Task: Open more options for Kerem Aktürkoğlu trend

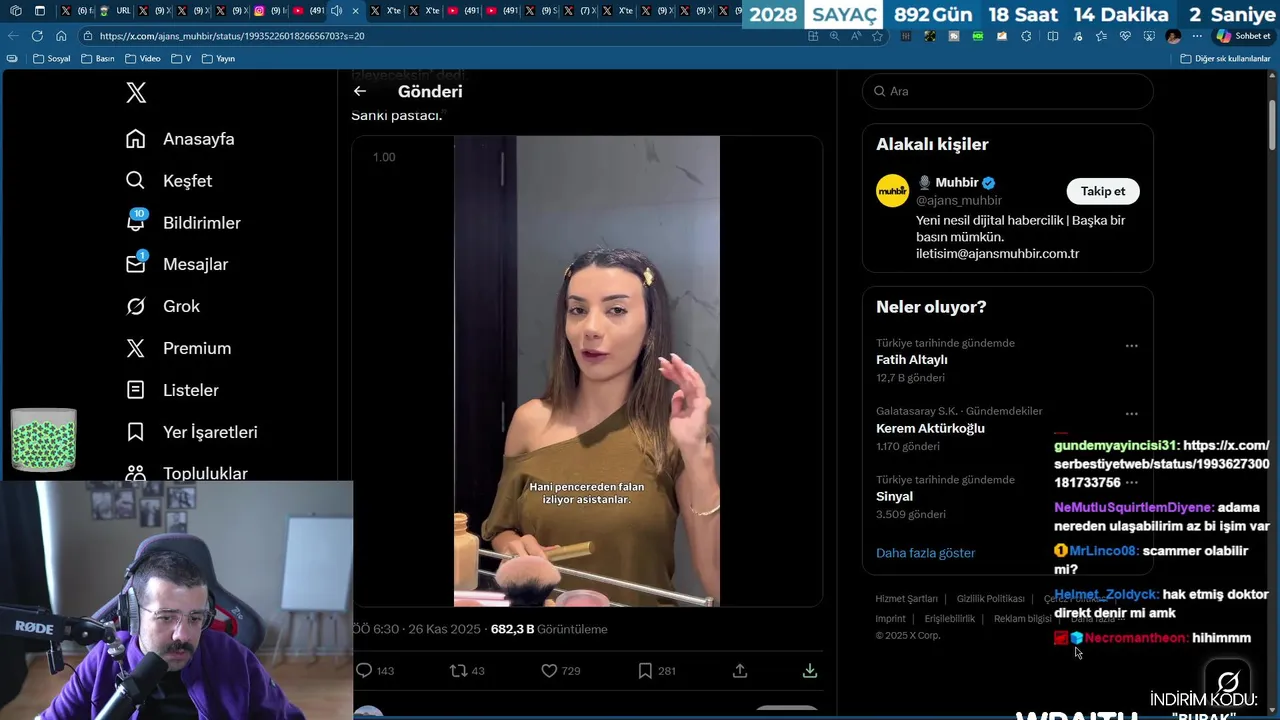Action: [x=1131, y=414]
